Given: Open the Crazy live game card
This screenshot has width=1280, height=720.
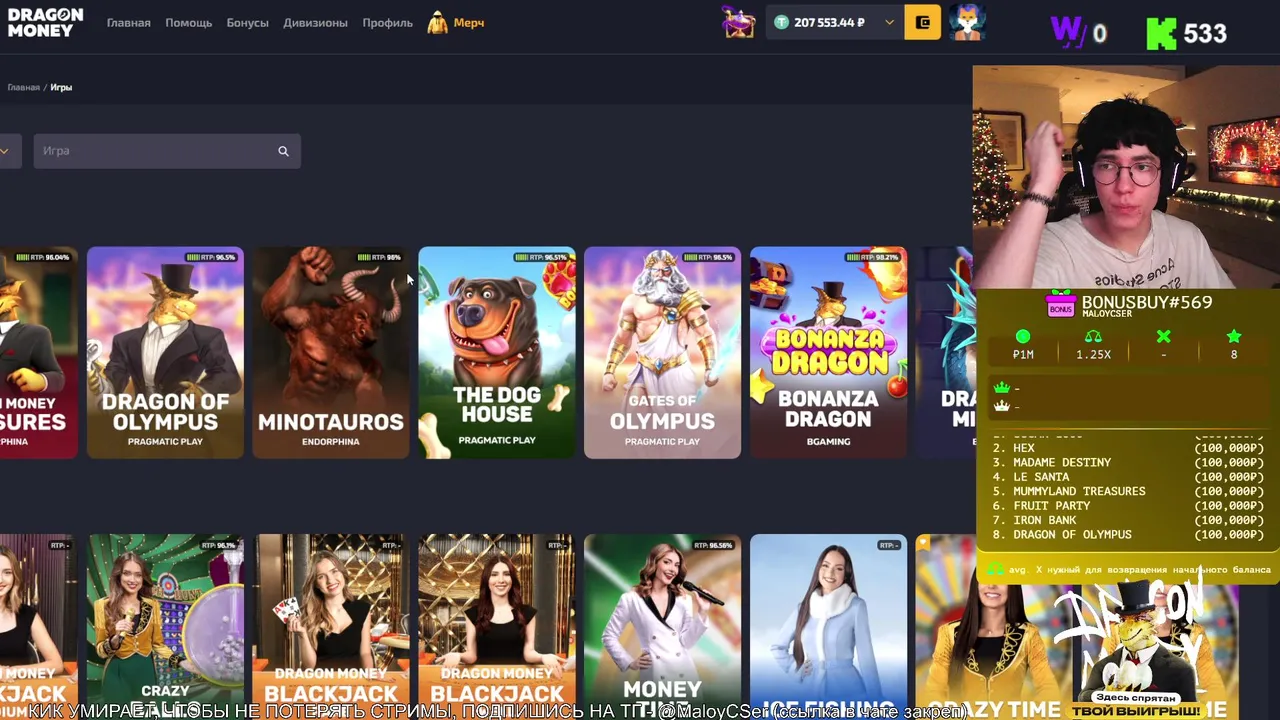Looking at the screenshot, I should click(165, 627).
